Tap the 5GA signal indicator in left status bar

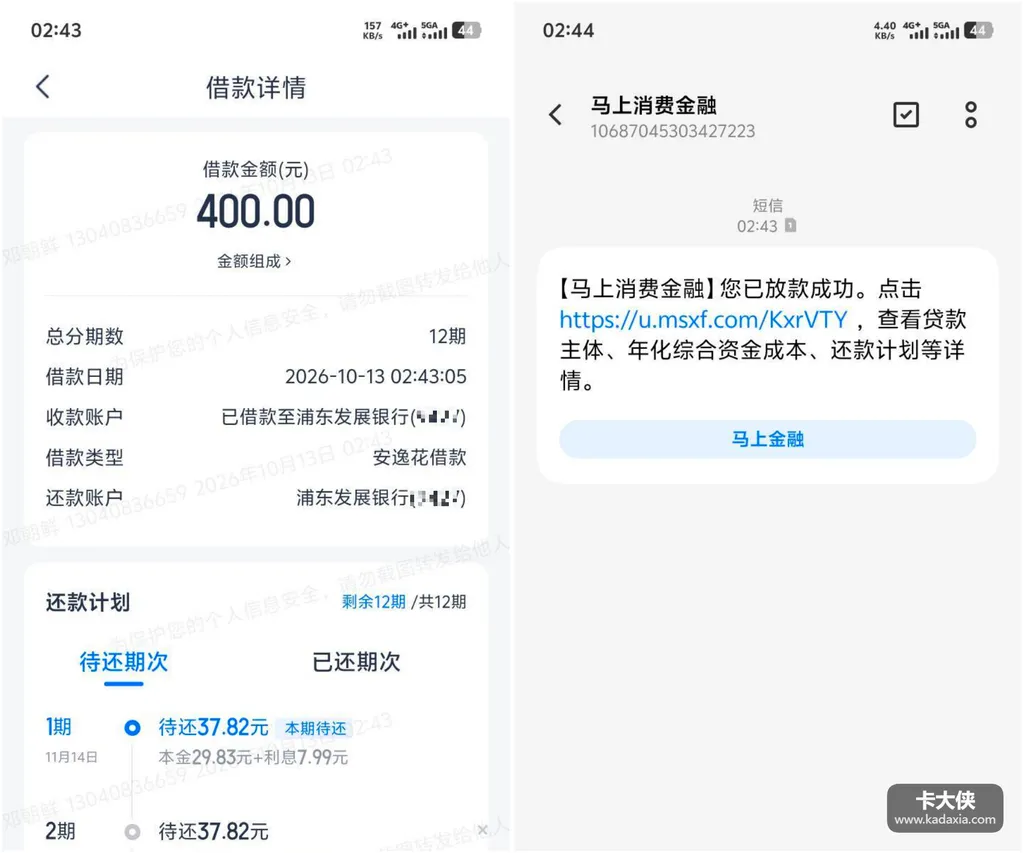coord(434,30)
